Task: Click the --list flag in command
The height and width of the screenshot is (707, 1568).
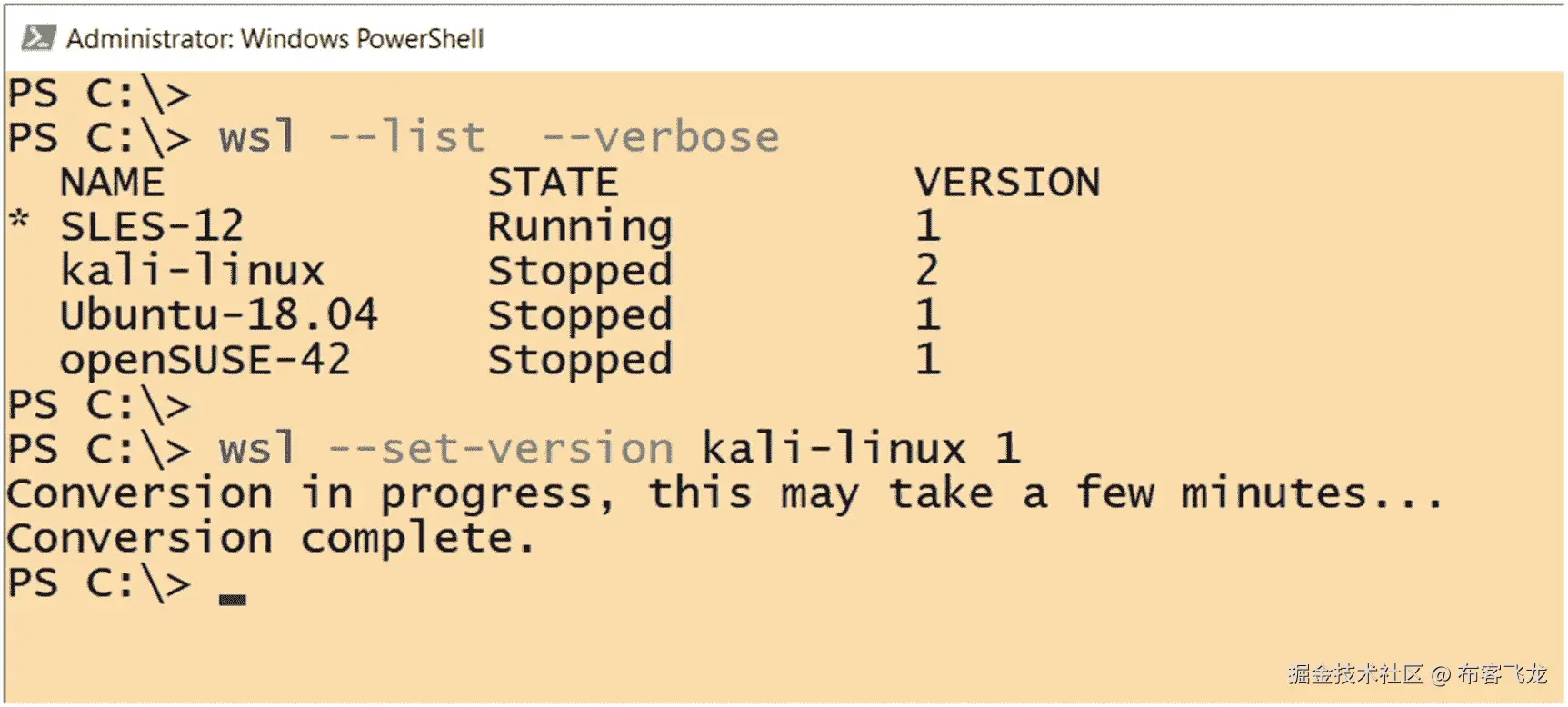Action: (x=406, y=138)
